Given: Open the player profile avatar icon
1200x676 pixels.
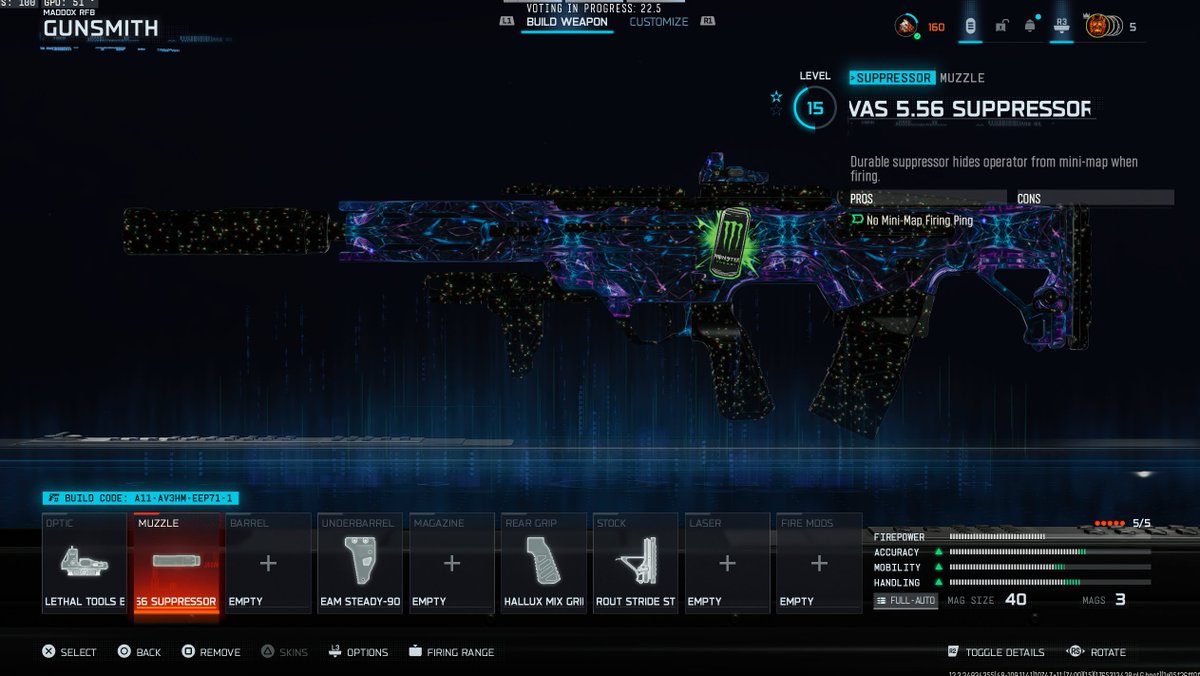Looking at the screenshot, I should click(906, 26).
